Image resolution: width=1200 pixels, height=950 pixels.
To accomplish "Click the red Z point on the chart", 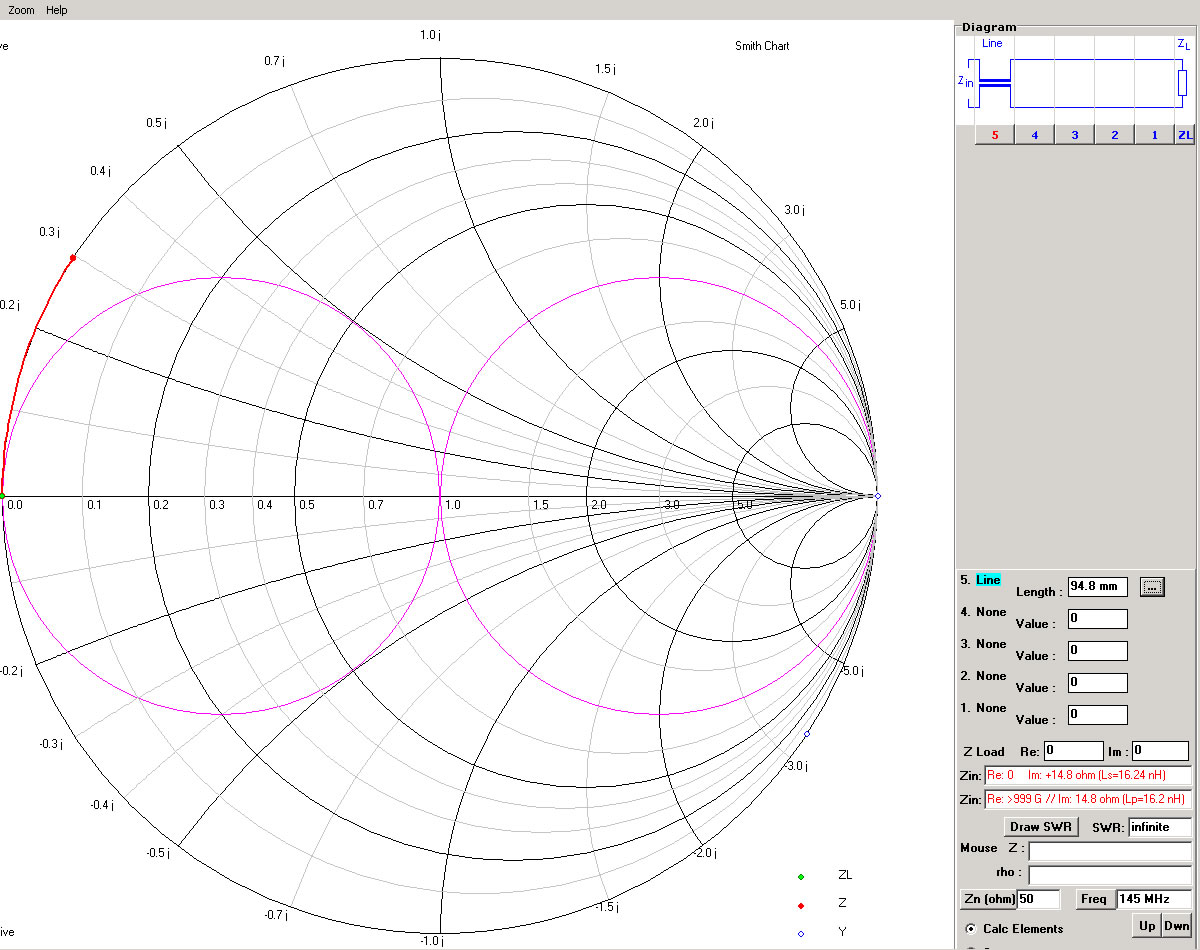I will [x=73, y=258].
